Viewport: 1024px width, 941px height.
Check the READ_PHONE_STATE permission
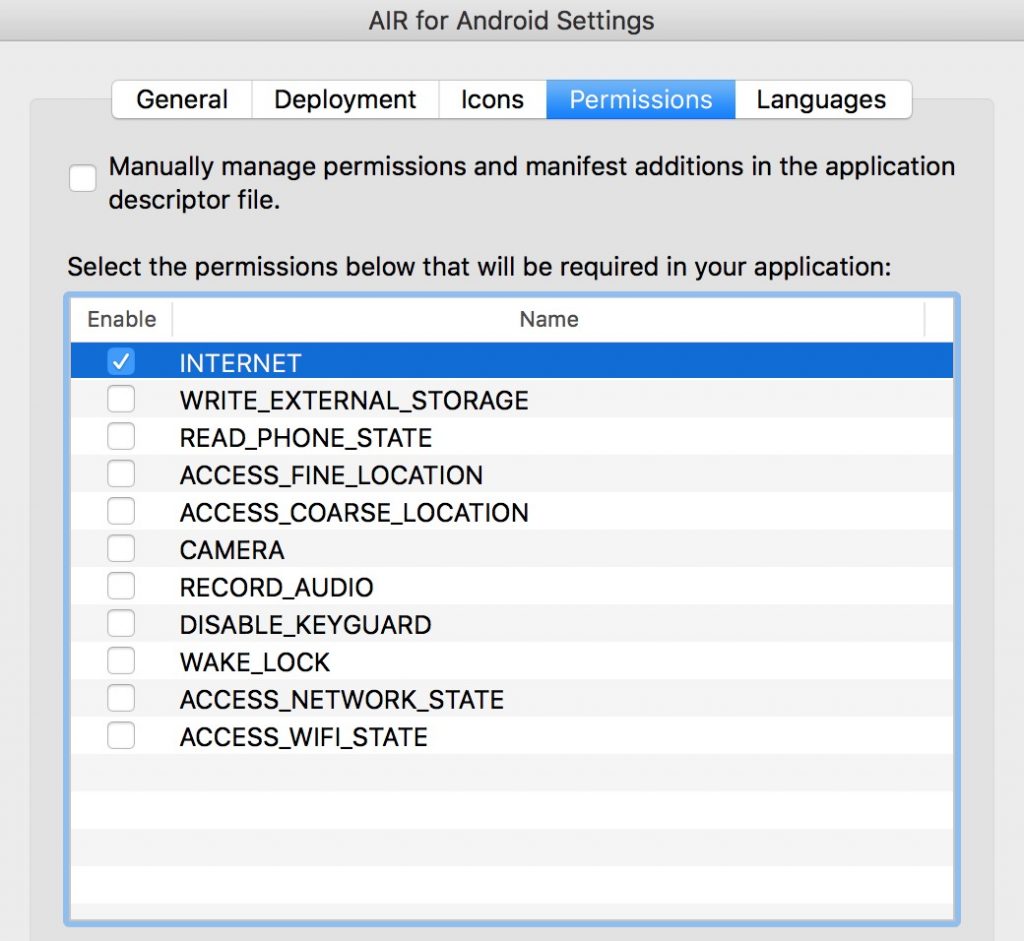[x=121, y=436]
